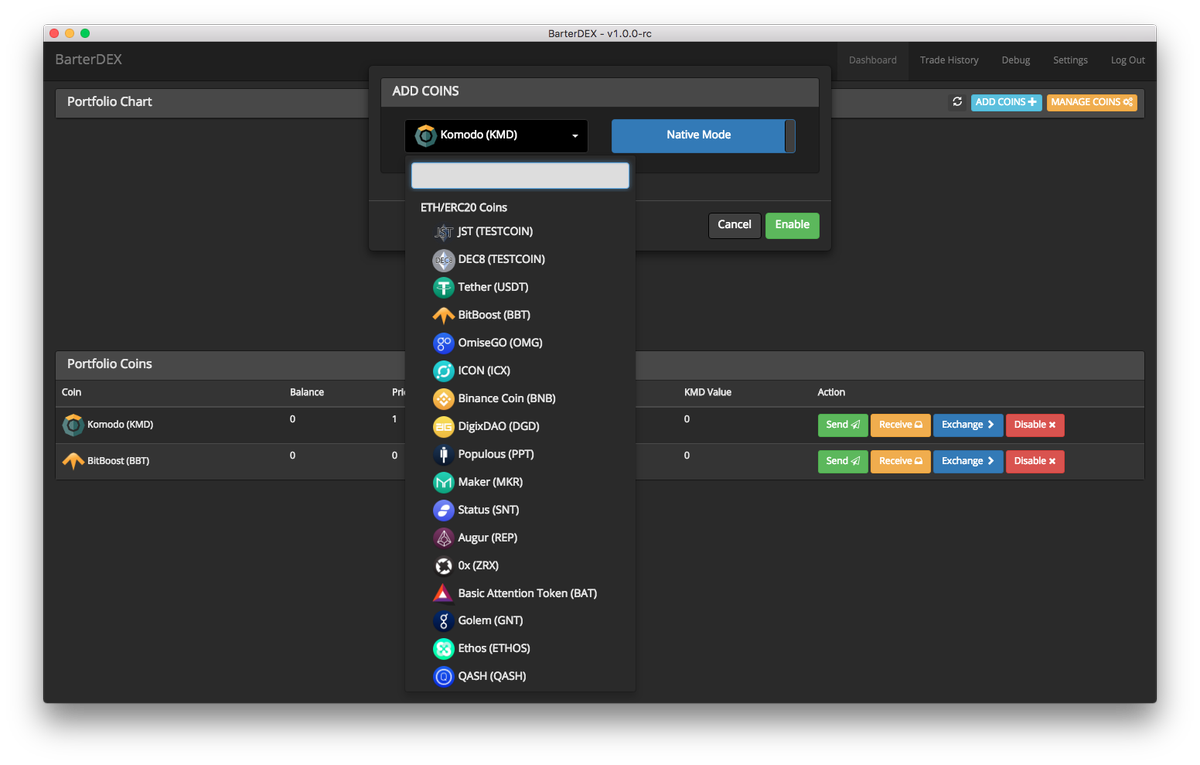Image resolution: width=1200 pixels, height=765 pixels.
Task: Select OmiseGO (OMG) from the list
Action: coord(520,343)
